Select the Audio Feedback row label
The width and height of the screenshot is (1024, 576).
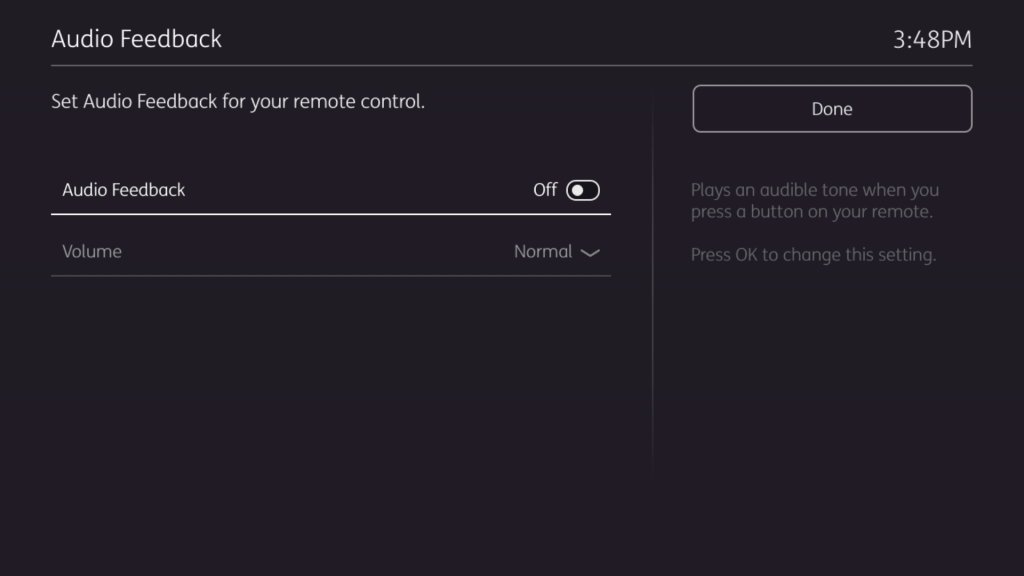124,190
